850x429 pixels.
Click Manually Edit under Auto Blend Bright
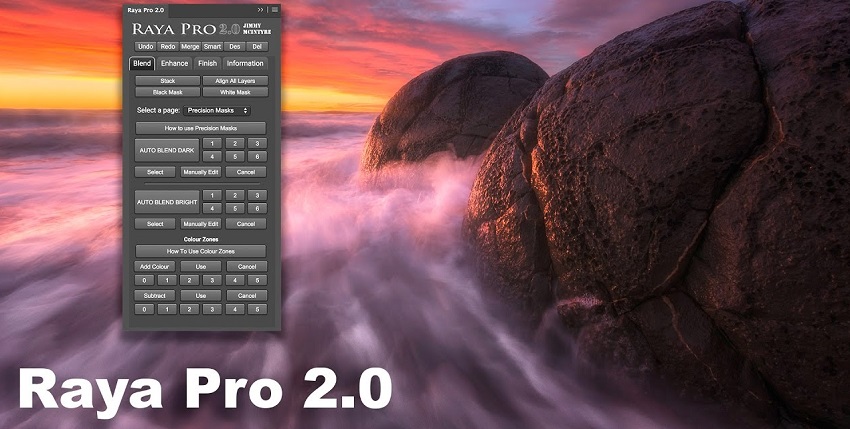tap(201, 223)
